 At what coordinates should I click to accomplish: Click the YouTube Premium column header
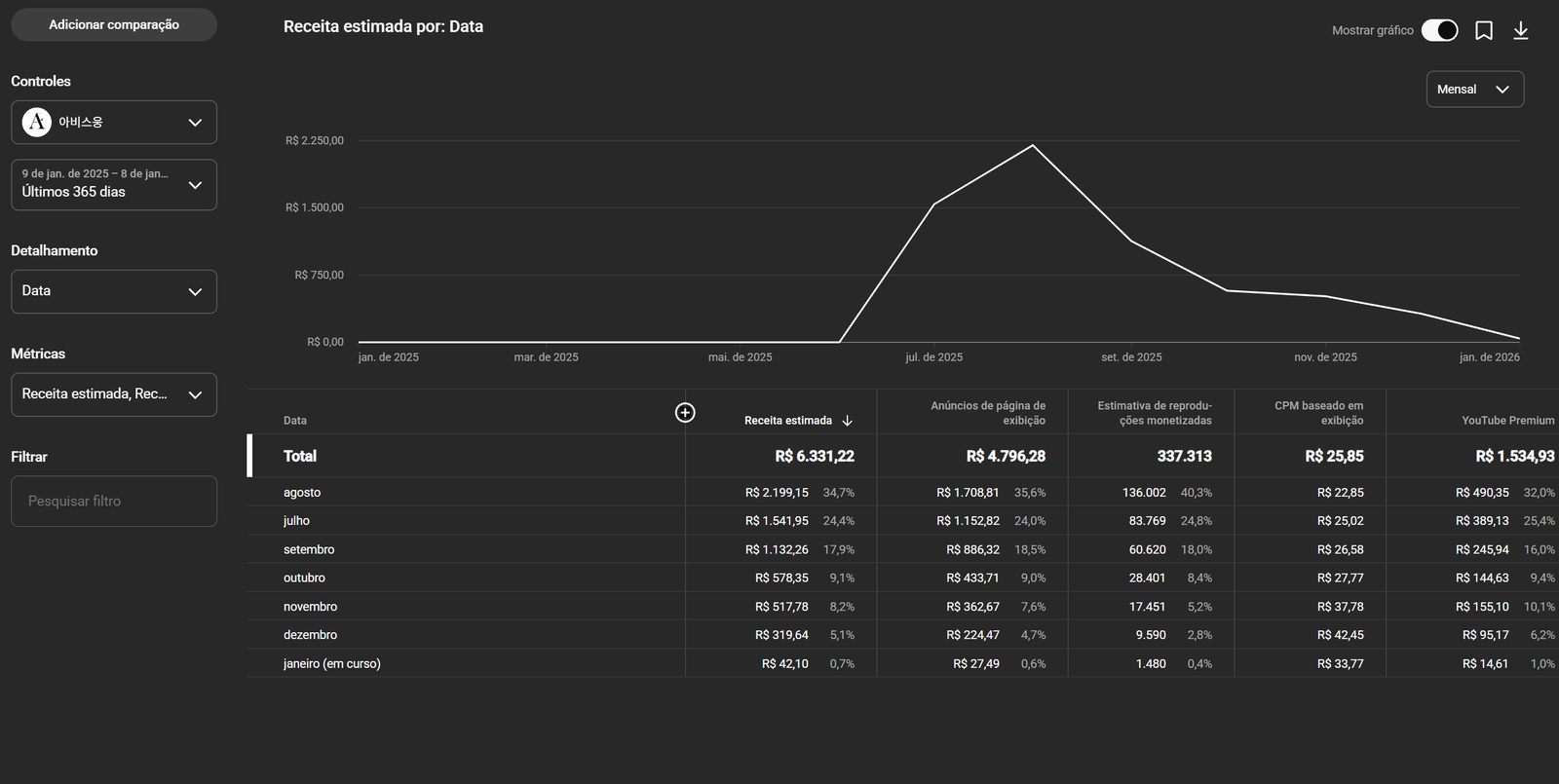pyautogui.click(x=1506, y=421)
